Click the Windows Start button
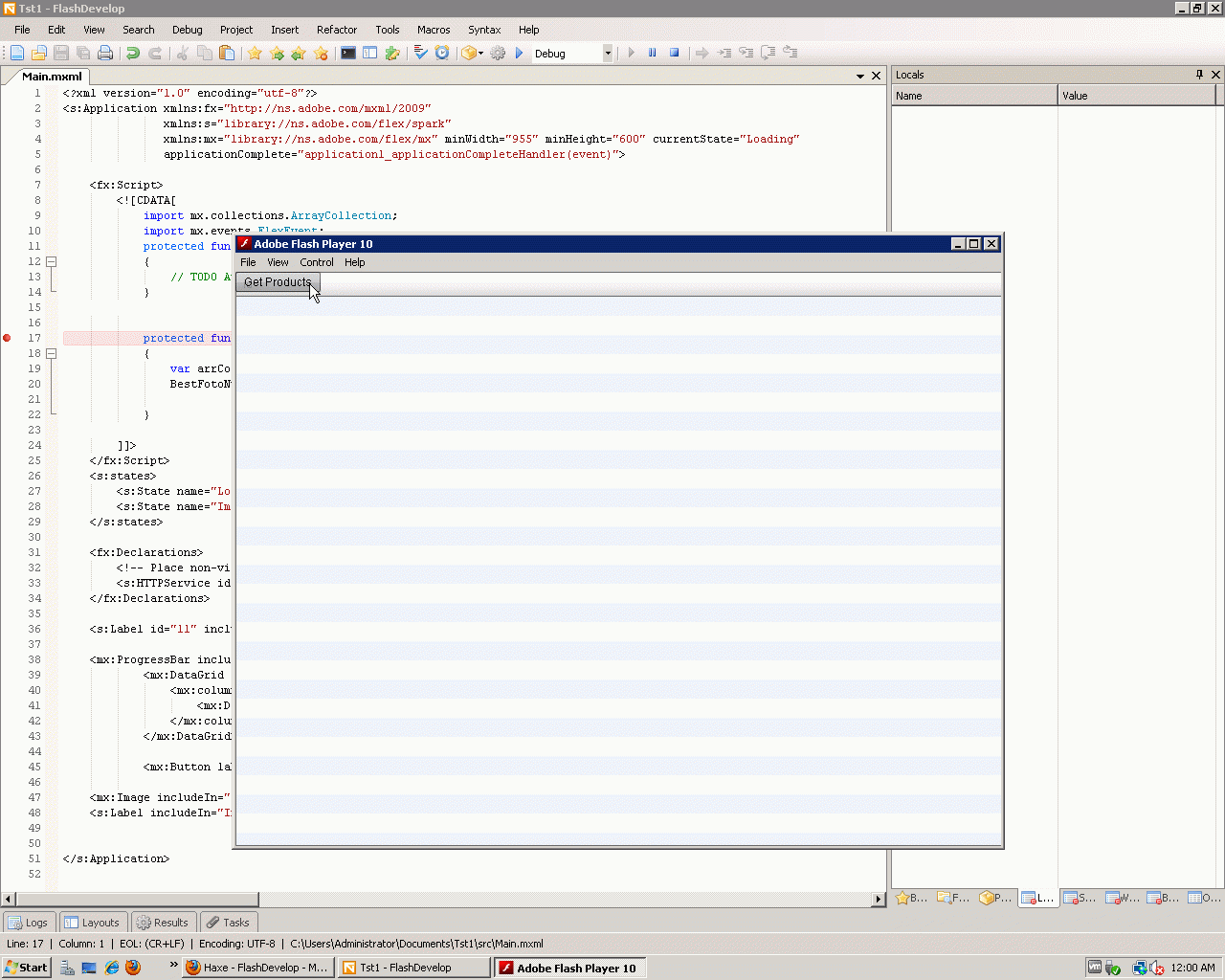Image resolution: width=1225 pixels, height=980 pixels. (27, 968)
